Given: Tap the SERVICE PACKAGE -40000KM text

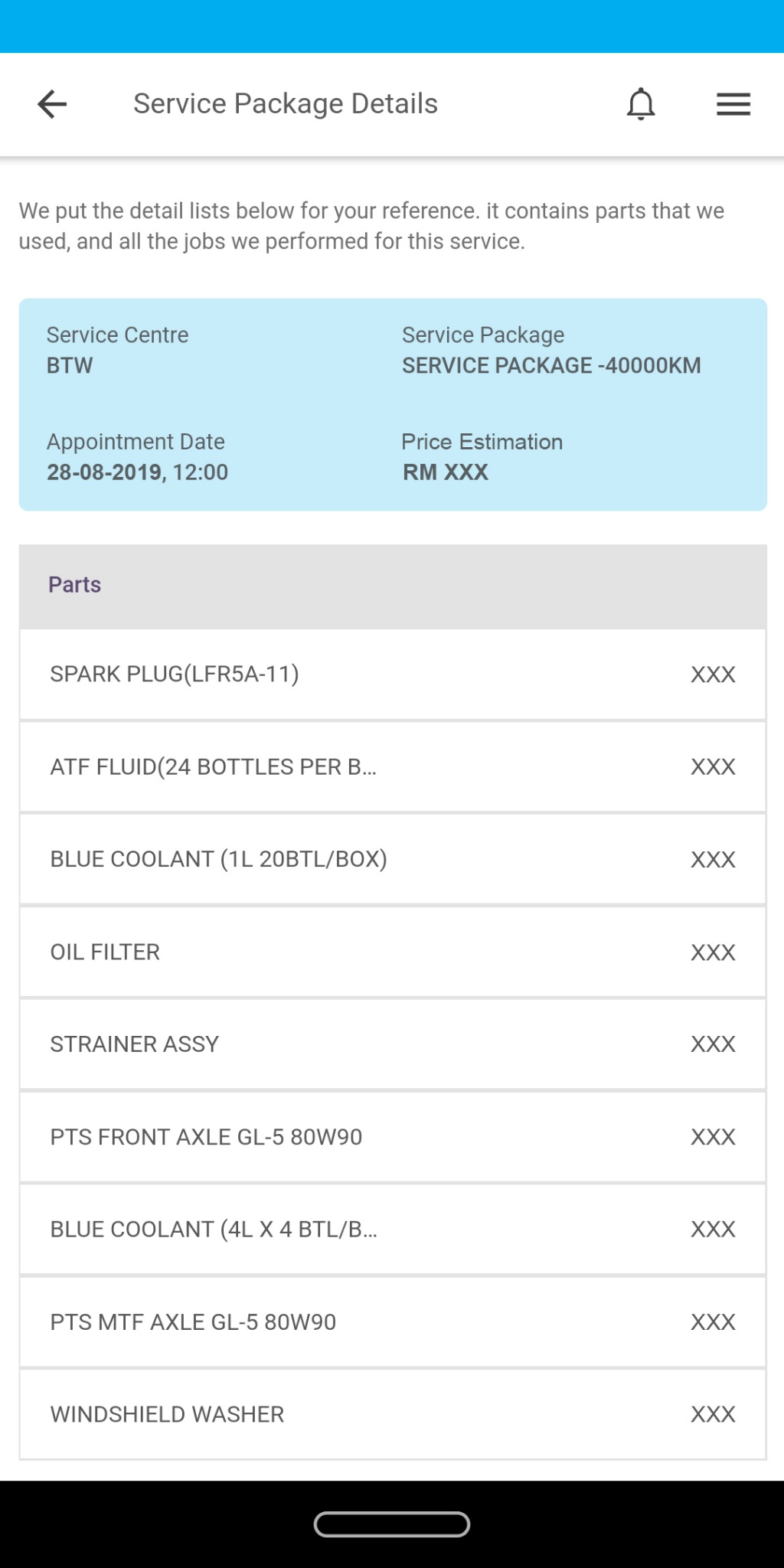Looking at the screenshot, I should [551, 366].
